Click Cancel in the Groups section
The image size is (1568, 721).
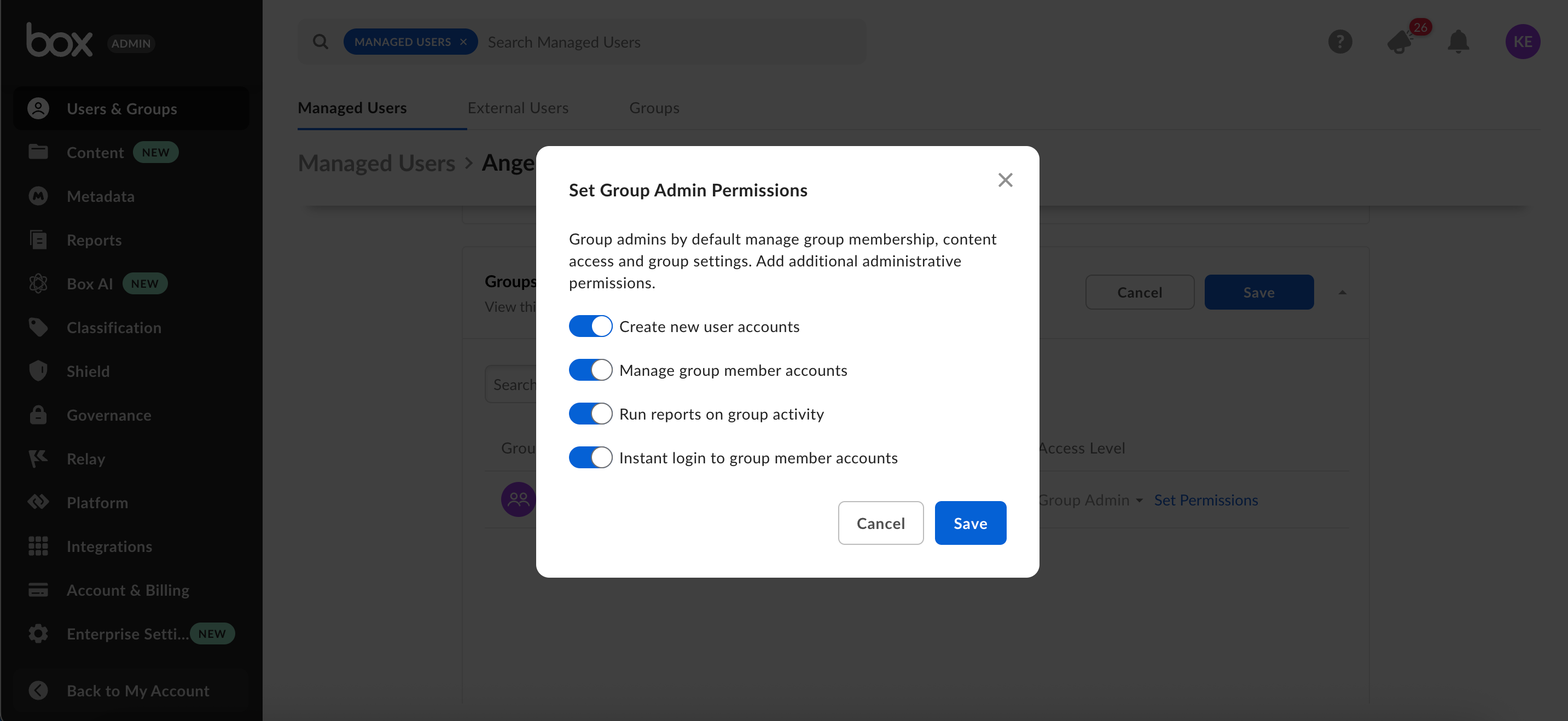click(x=1140, y=292)
